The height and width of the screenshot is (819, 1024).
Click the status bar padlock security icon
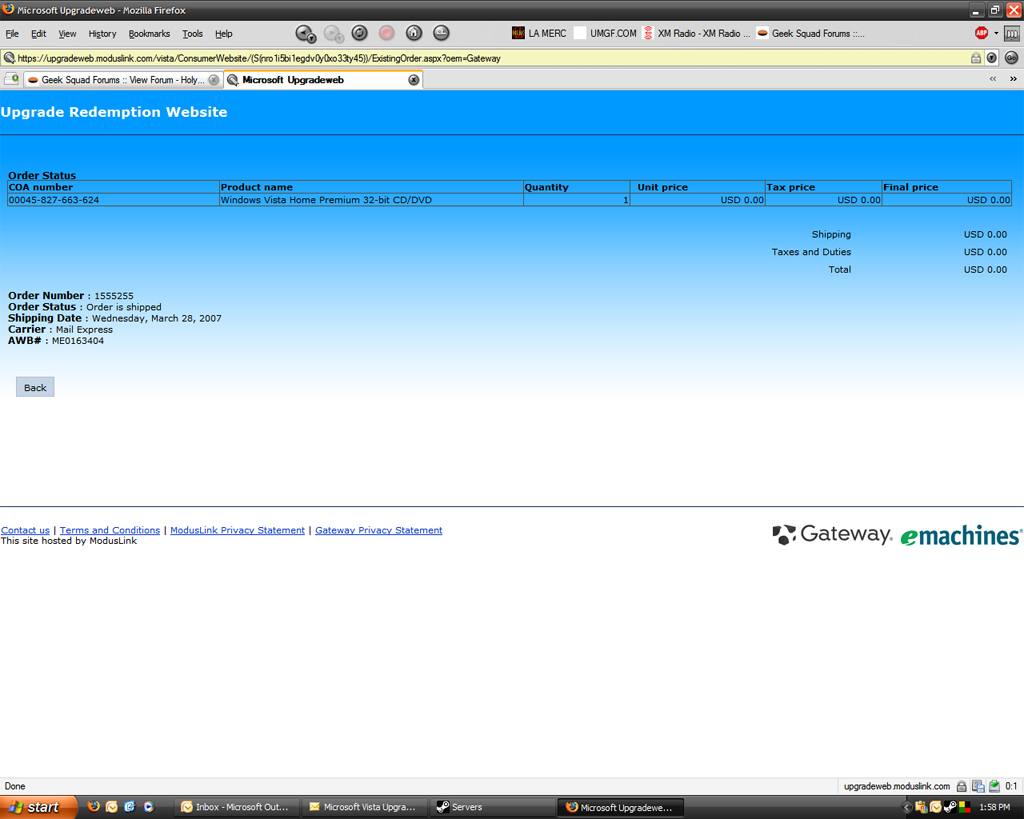961,786
